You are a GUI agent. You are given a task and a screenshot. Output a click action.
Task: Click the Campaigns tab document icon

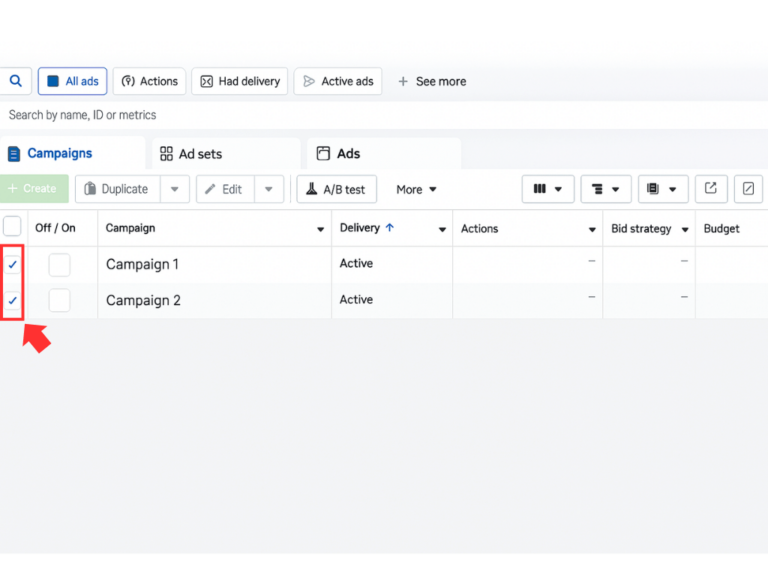pyautogui.click(x=14, y=154)
